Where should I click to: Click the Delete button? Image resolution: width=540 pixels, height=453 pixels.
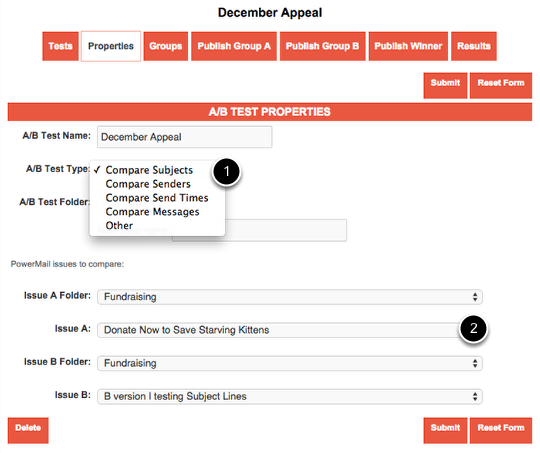tap(28, 430)
